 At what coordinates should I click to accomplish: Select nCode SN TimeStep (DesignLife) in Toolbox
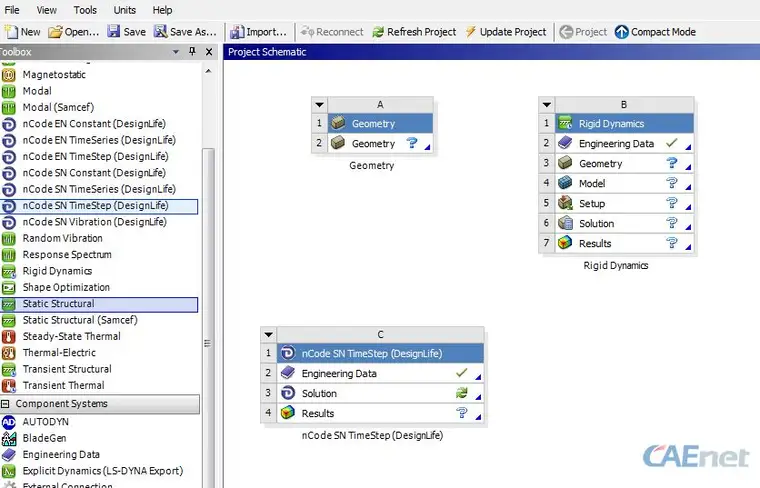pos(99,206)
